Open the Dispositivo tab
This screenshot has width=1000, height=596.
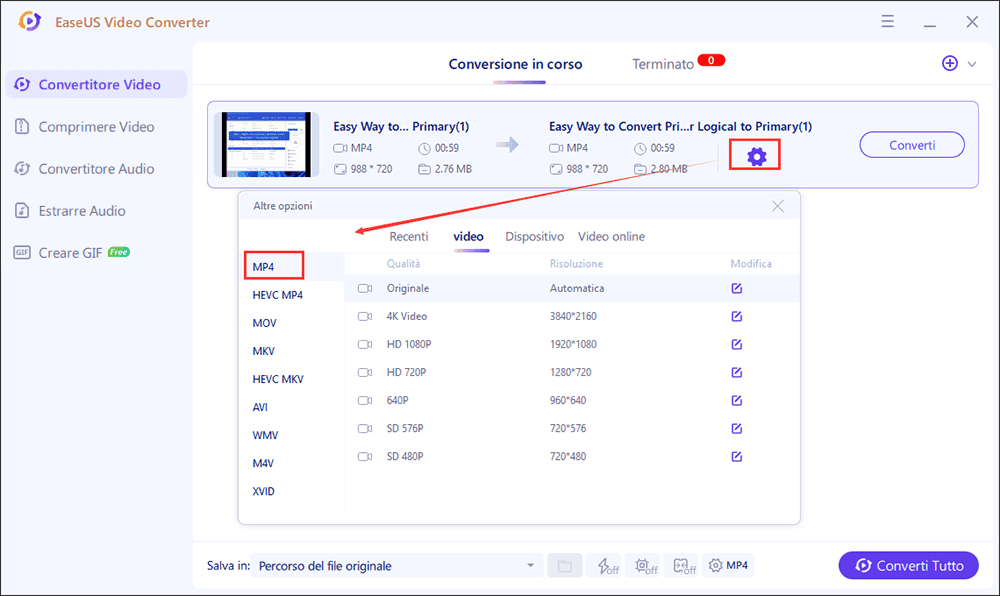tap(534, 236)
